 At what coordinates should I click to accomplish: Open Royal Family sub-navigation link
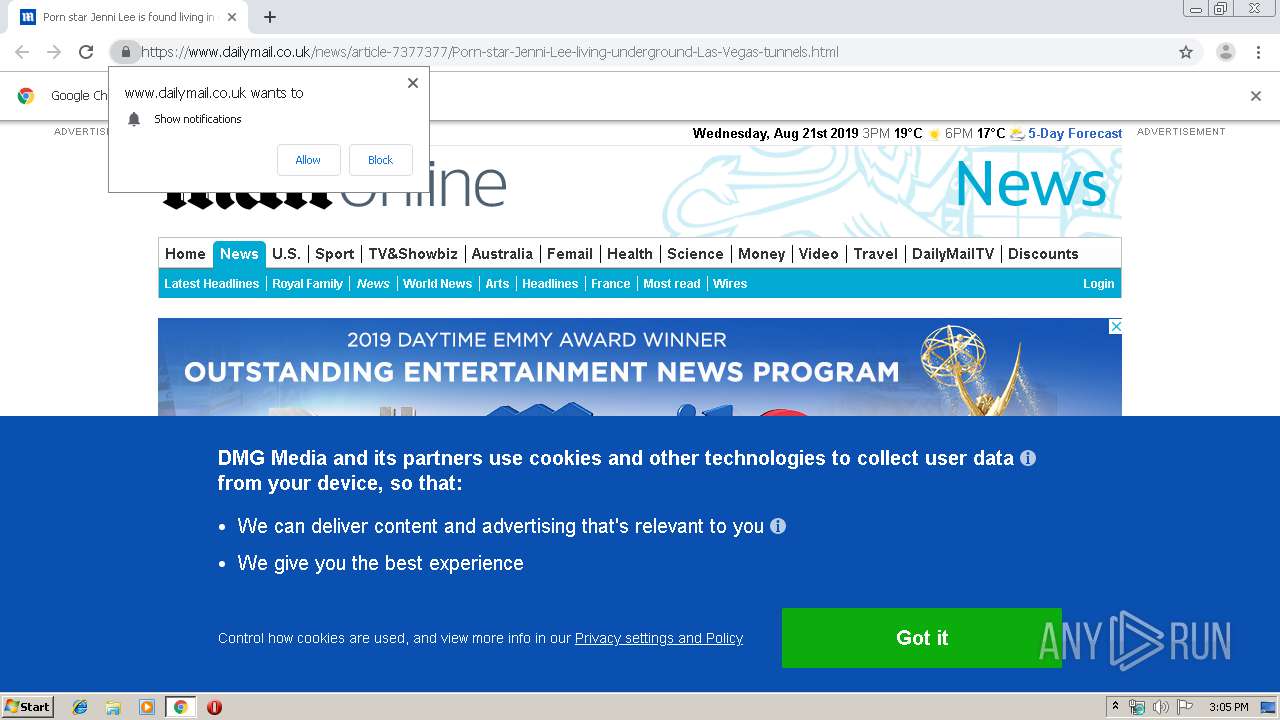(x=307, y=284)
